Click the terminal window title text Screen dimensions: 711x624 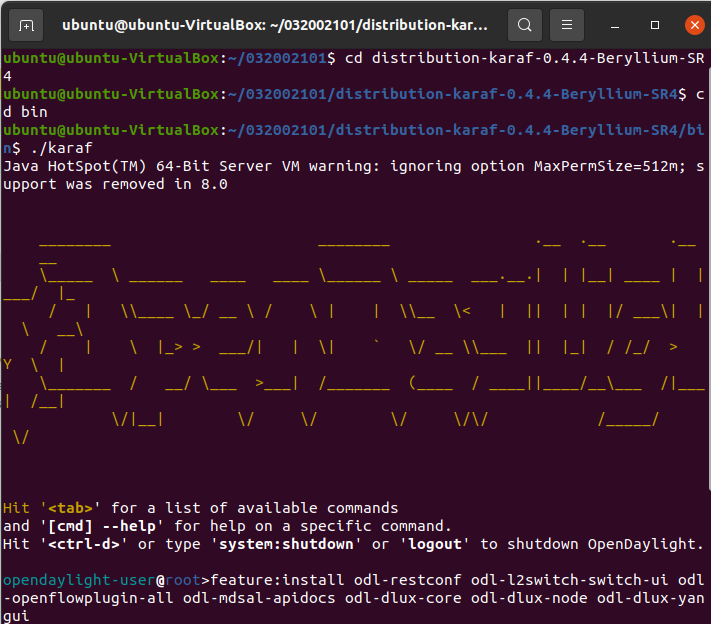tap(275, 25)
